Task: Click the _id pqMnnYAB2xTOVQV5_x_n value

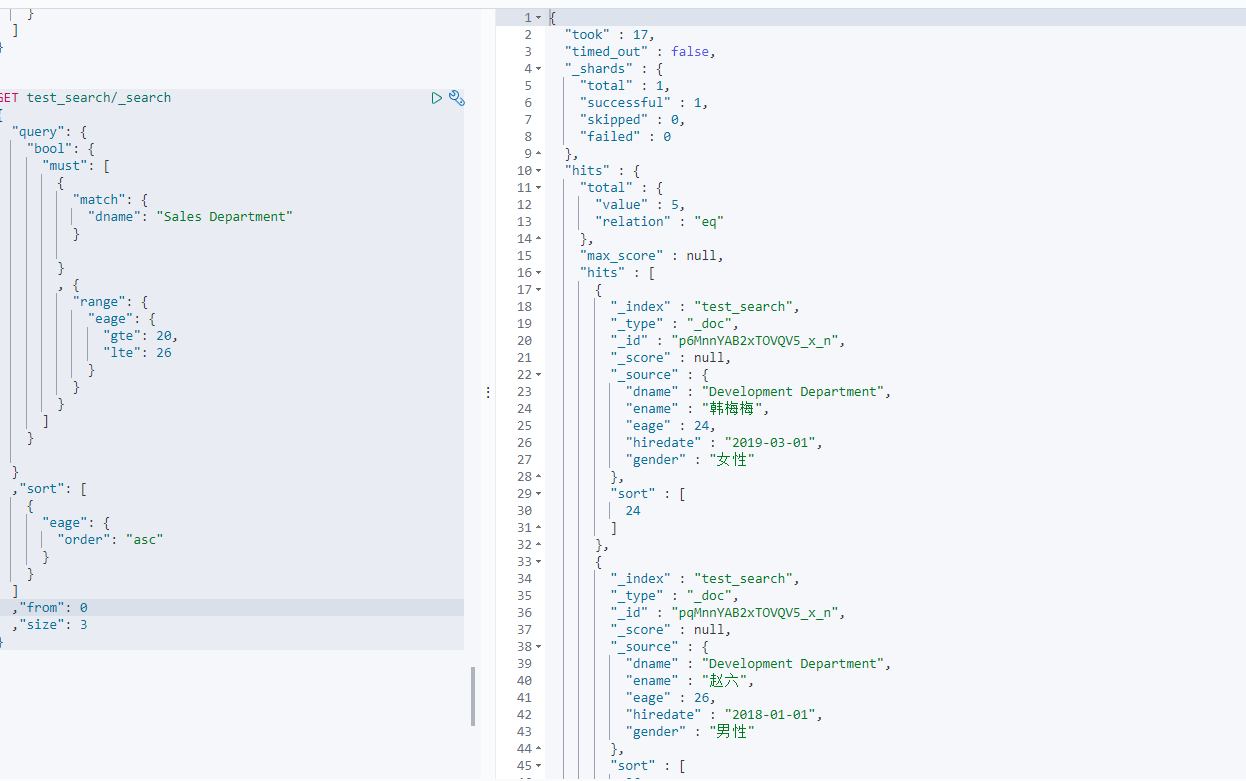Action: 756,613
